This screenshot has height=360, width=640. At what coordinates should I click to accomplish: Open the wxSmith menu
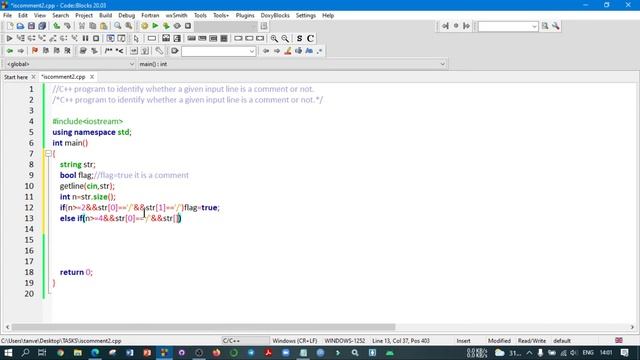(x=176, y=15)
